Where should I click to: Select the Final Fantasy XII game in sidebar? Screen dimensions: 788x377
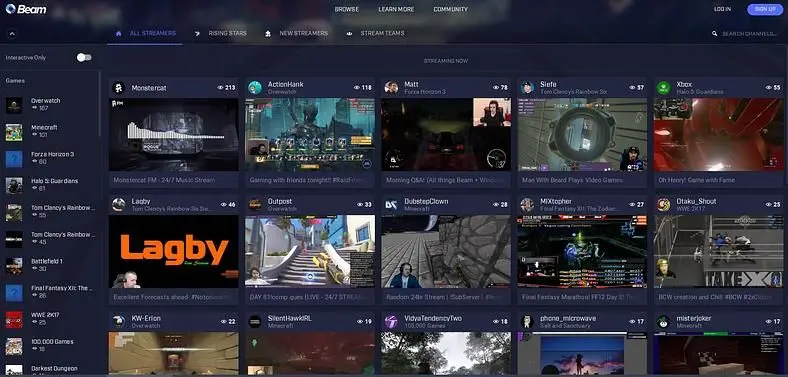(x=50, y=293)
